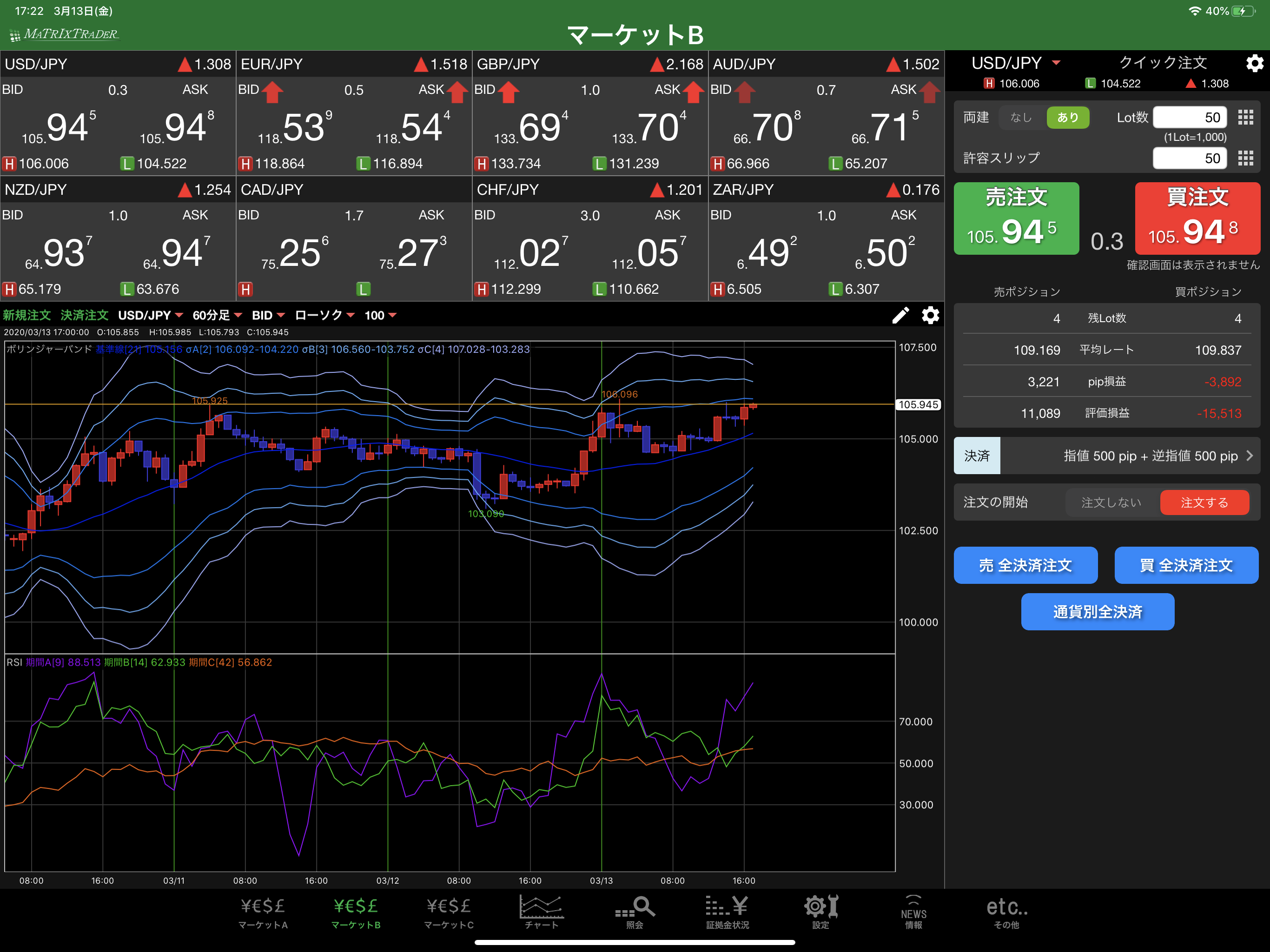Tap the Wi-Fi status icon
Screen dimensions: 1270x952
point(1194,11)
